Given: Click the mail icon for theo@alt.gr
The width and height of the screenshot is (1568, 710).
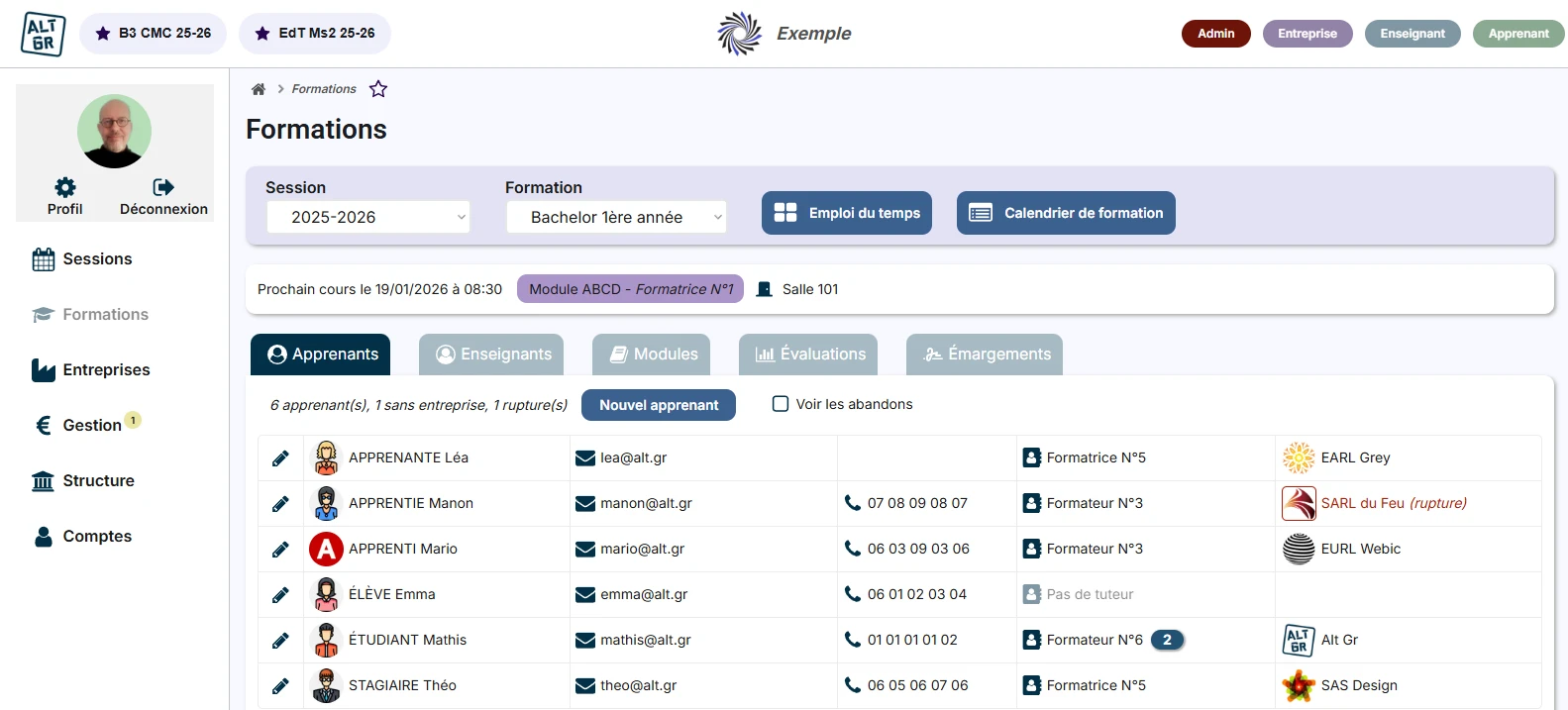Looking at the screenshot, I should pyautogui.click(x=585, y=686).
